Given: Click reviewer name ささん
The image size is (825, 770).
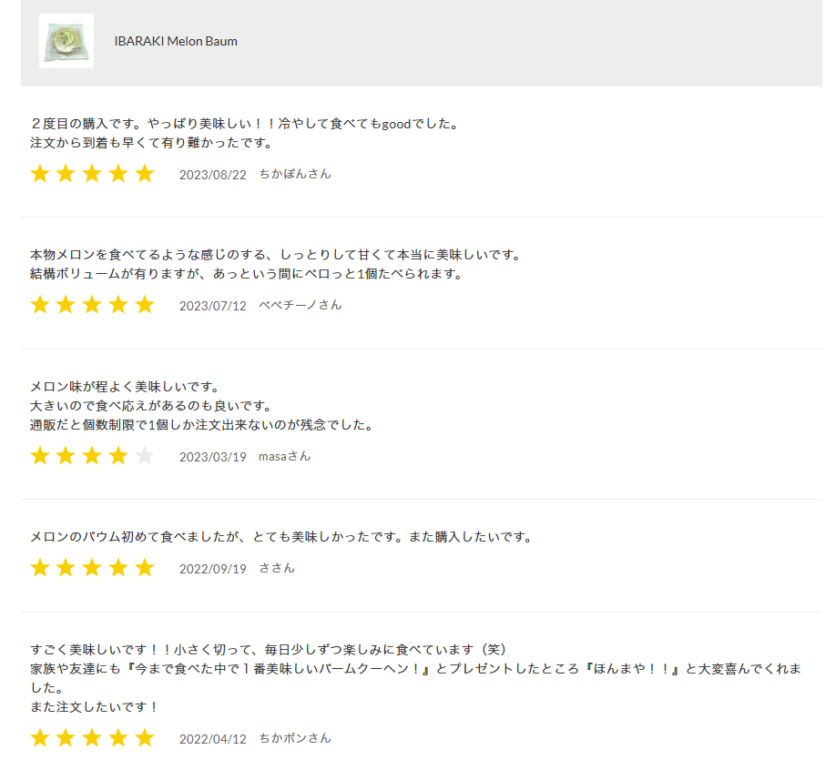Looking at the screenshot, I should coord(277,568).
